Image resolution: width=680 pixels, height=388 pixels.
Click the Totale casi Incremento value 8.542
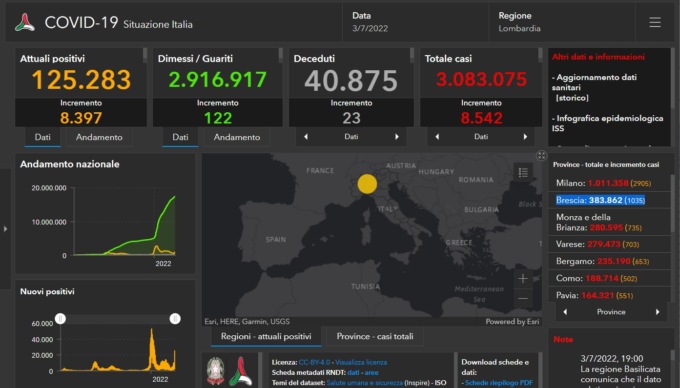click(481, 118)
